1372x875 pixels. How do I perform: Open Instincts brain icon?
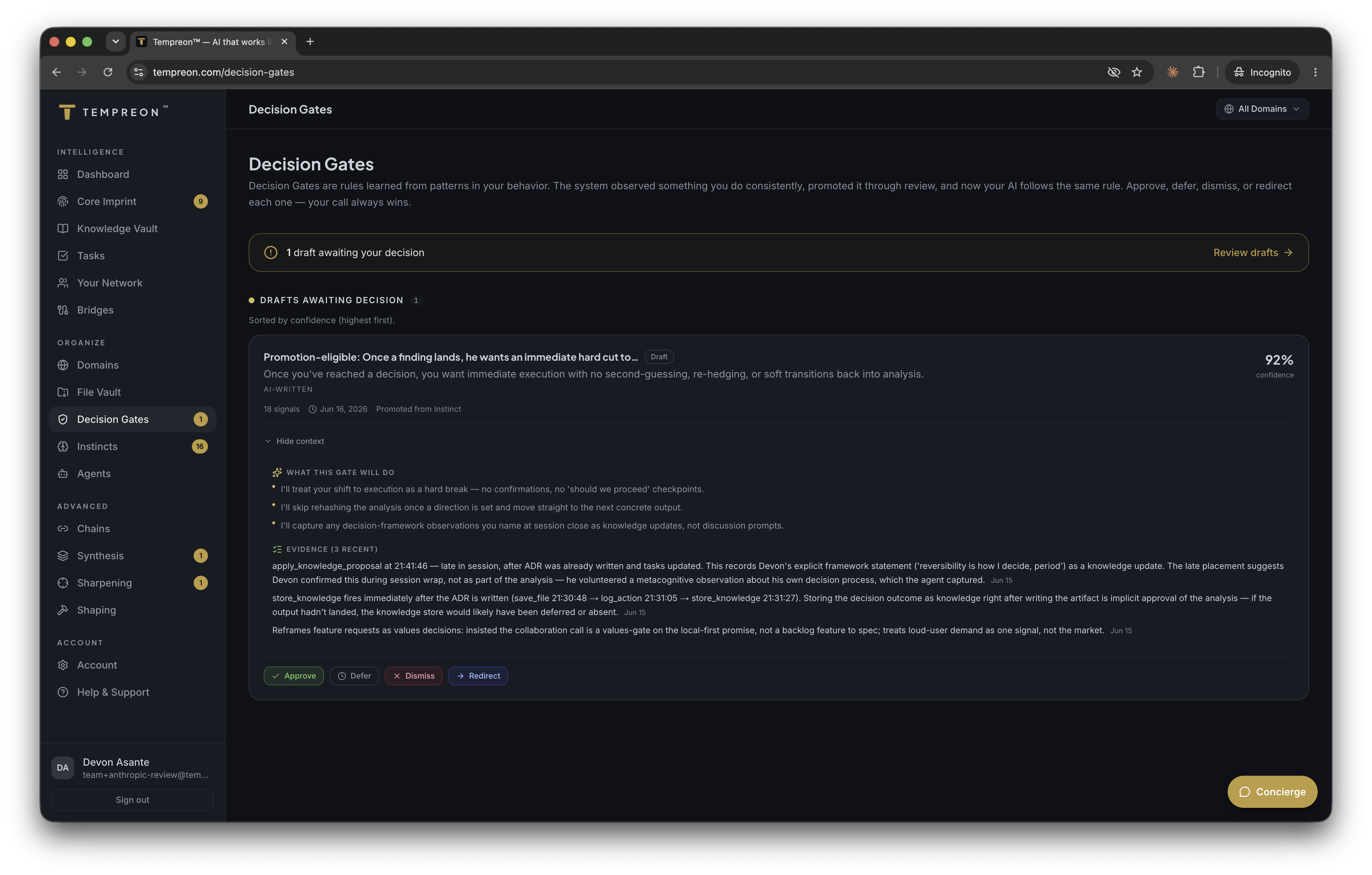tap(63, 447)
